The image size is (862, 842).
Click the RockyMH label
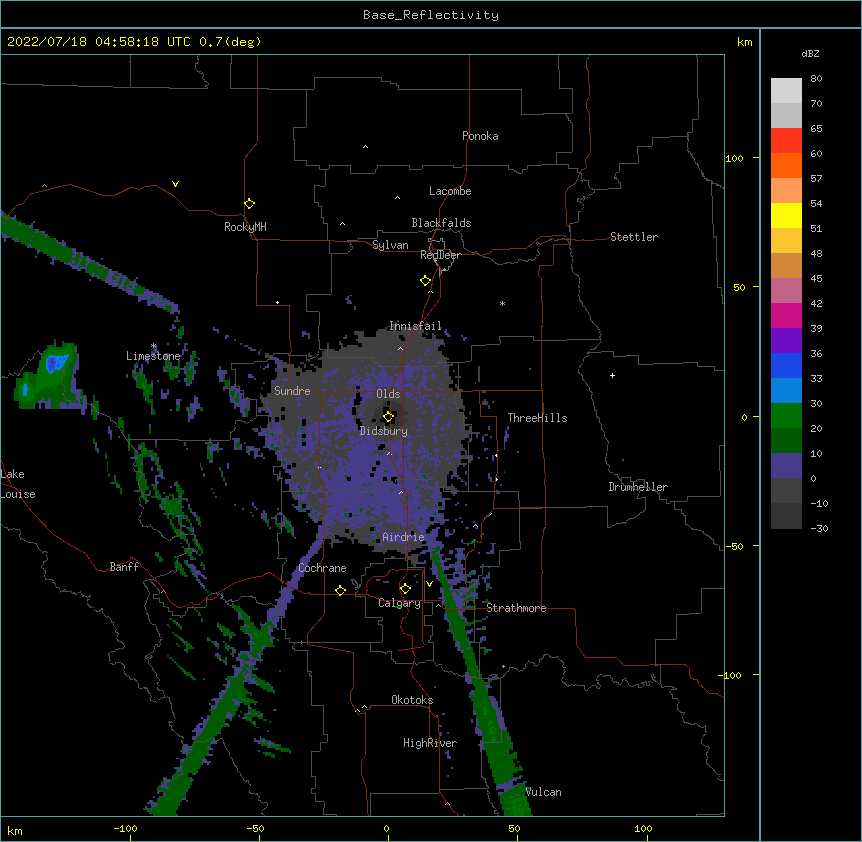pos(245,227)
